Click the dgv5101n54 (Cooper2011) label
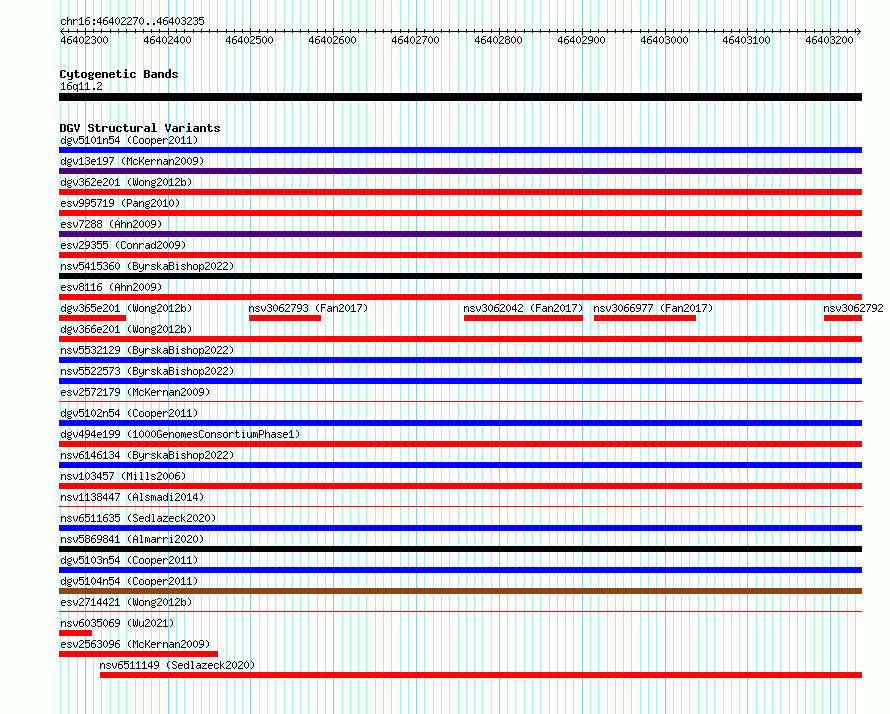 point(129,140)
